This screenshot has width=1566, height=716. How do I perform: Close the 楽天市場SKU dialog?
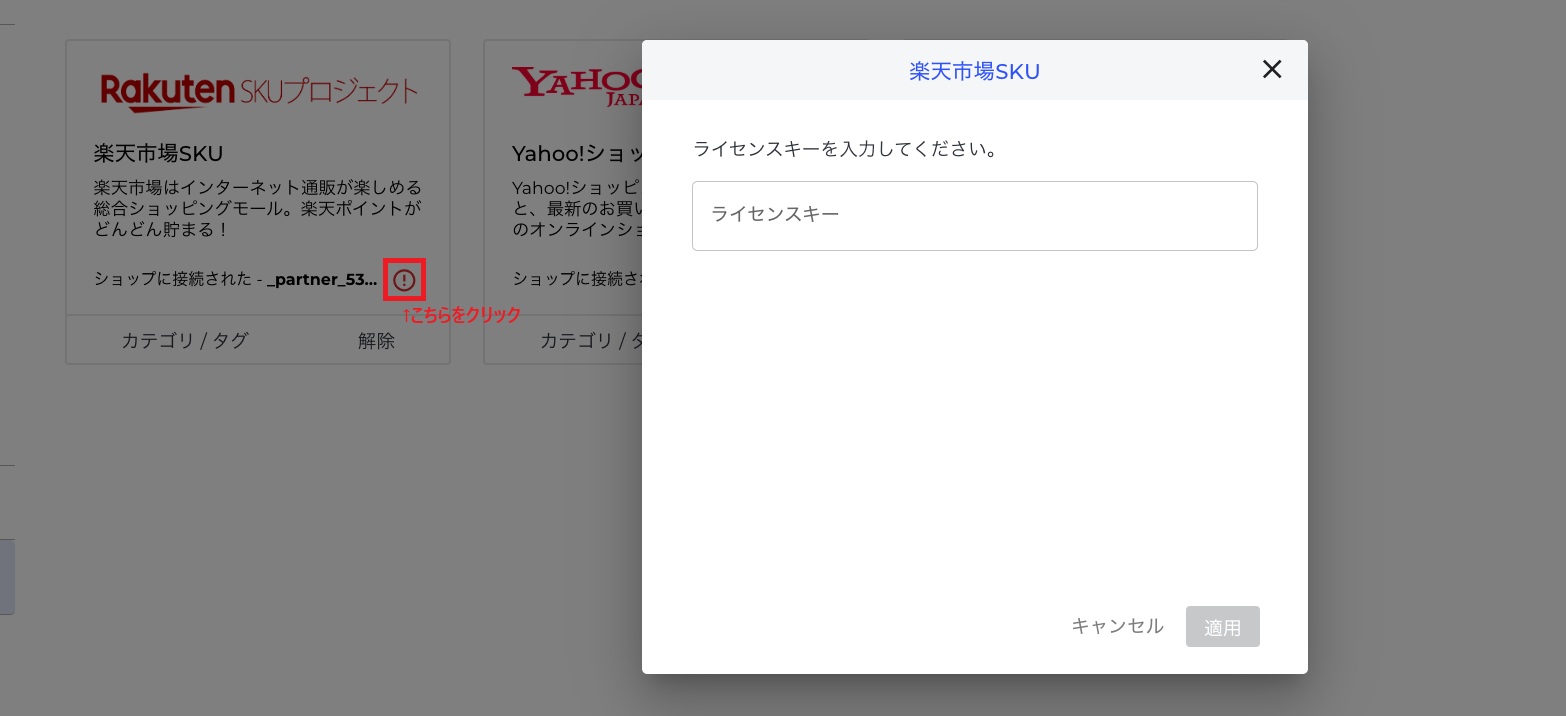click(1272, 69)
